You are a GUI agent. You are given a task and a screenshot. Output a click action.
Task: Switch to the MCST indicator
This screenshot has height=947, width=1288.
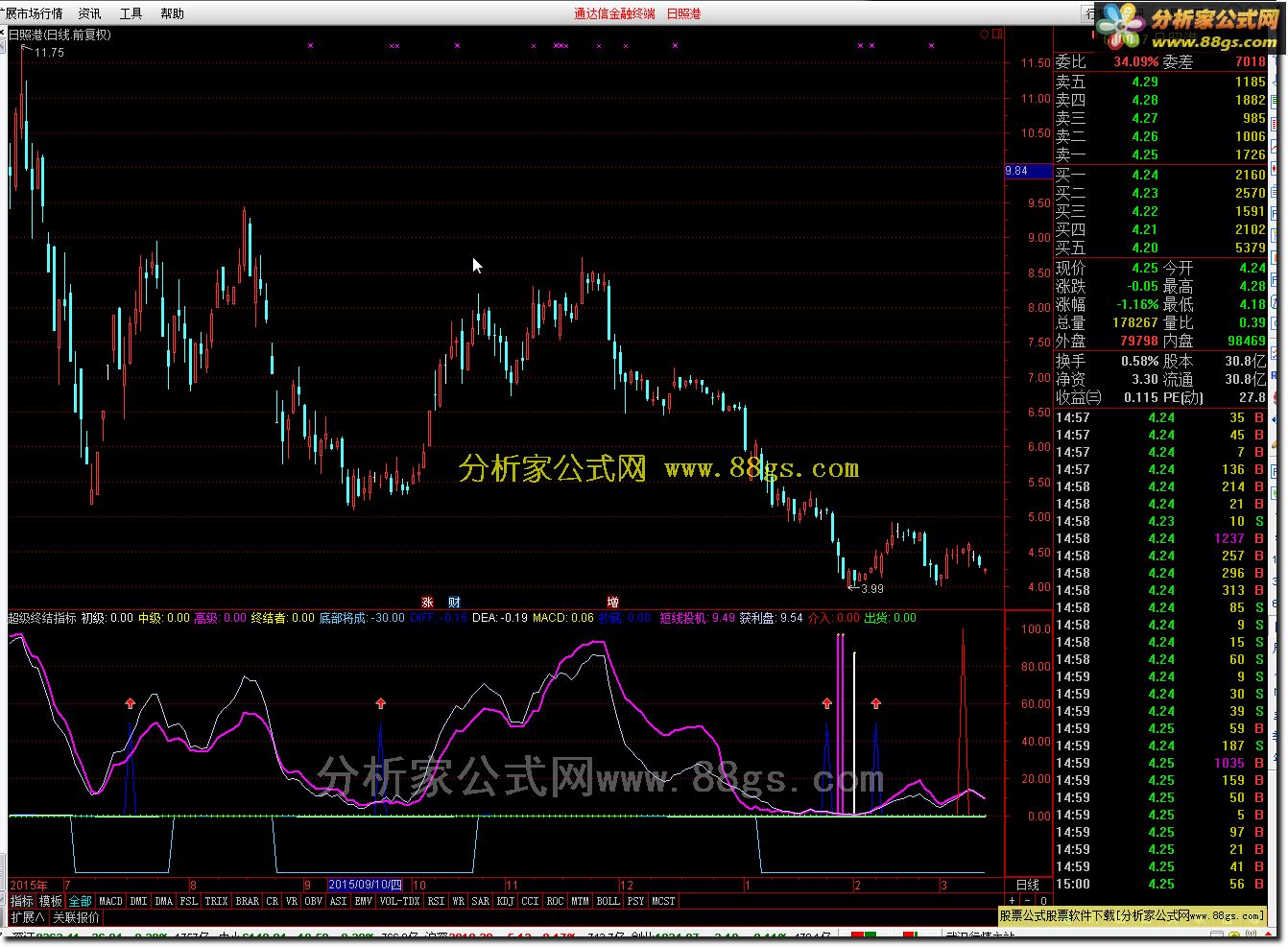point(663,901)
